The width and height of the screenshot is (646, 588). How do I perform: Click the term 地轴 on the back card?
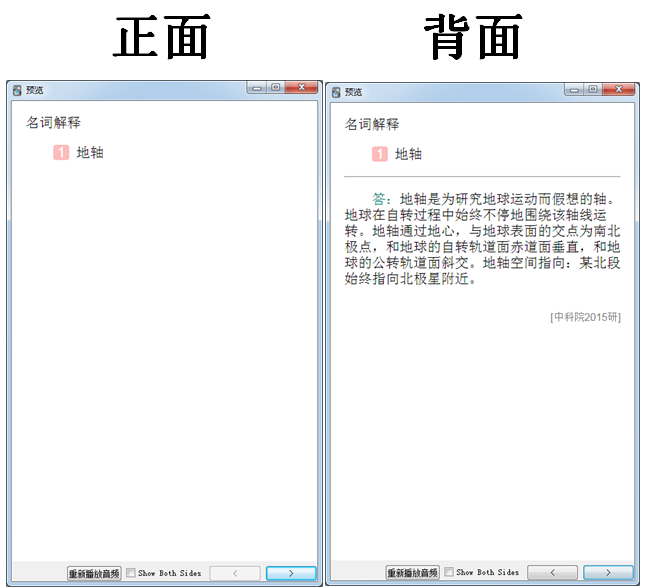tap(408, 154)
